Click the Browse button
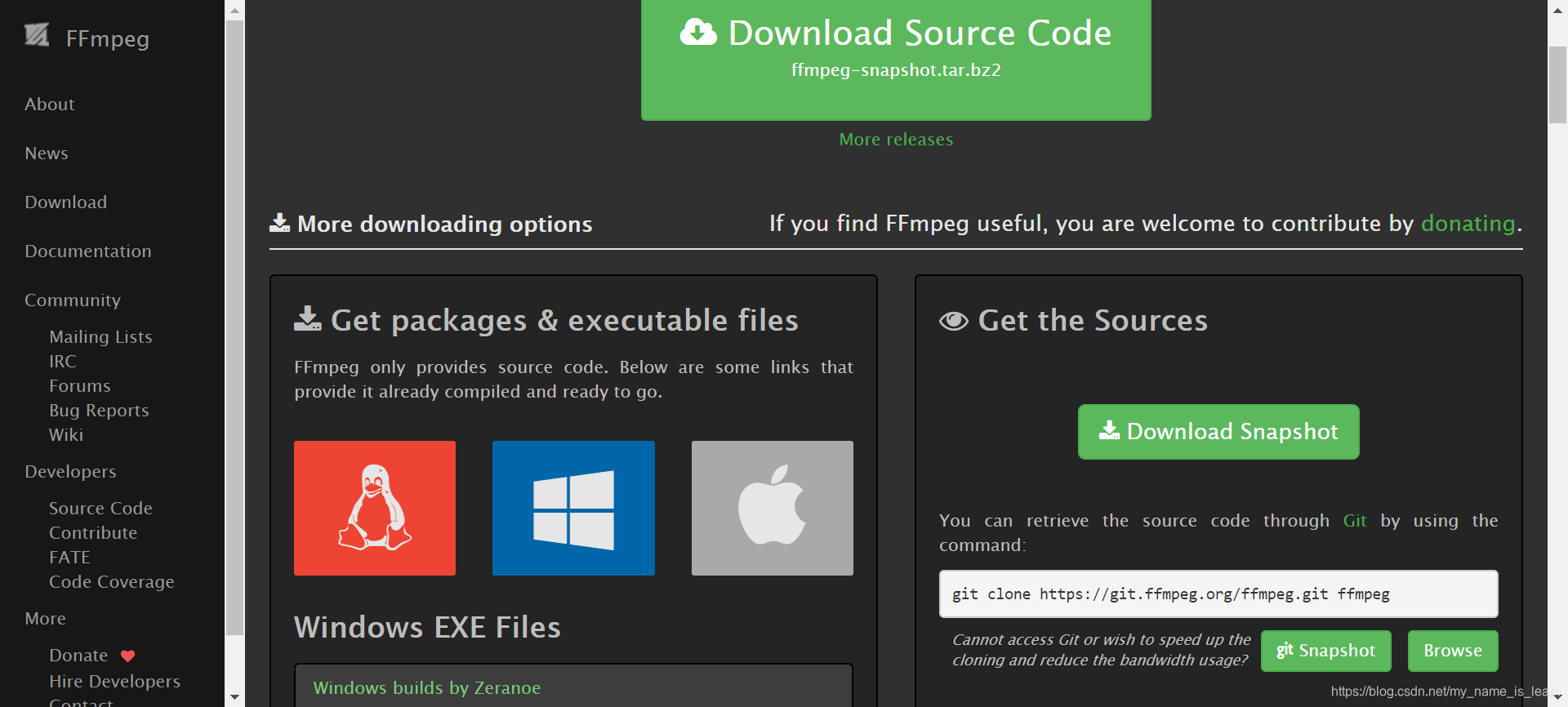This screenshot has width=1568, height=707. (x=1453, y=651)
